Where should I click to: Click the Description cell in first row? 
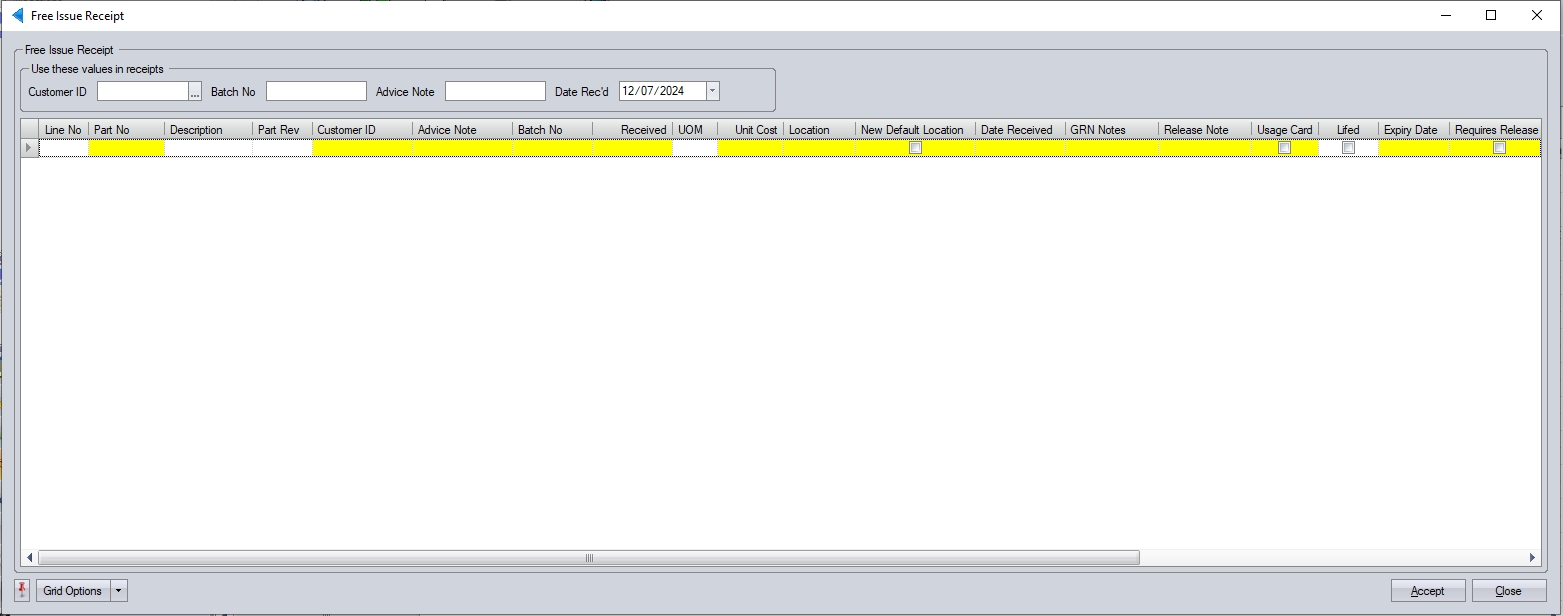tap(208, 148)
